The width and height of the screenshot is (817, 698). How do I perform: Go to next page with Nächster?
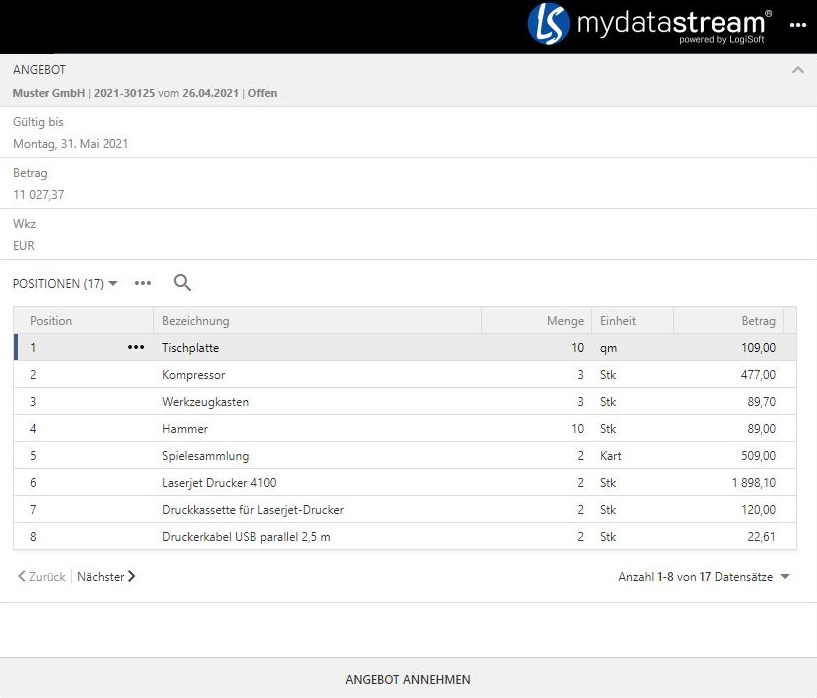click(106, 577)
